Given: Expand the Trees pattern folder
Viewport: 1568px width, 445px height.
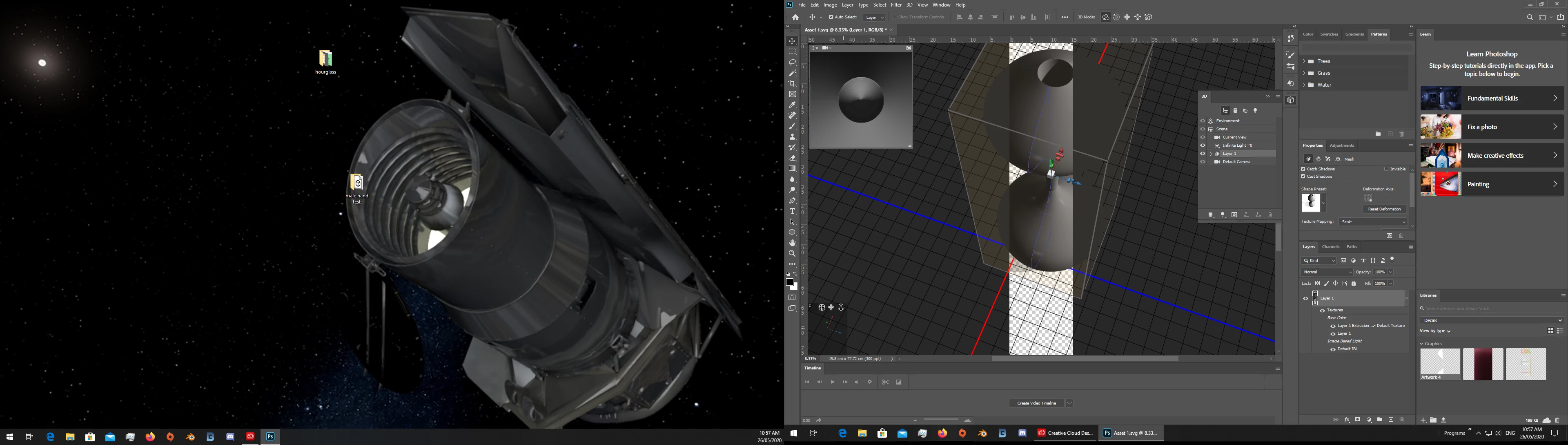Looking at the screenshot, I should [1304, 61].
